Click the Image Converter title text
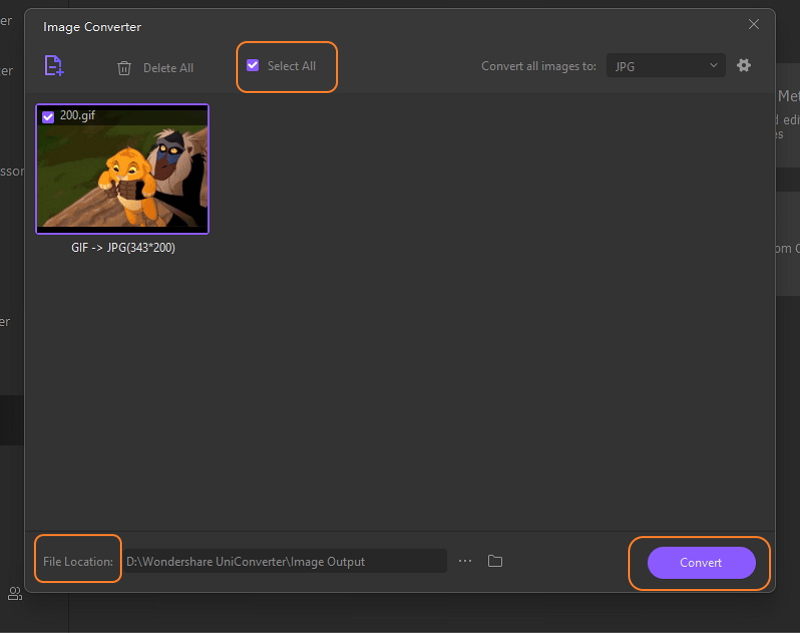The image size is (800, 633). [92, 27]
